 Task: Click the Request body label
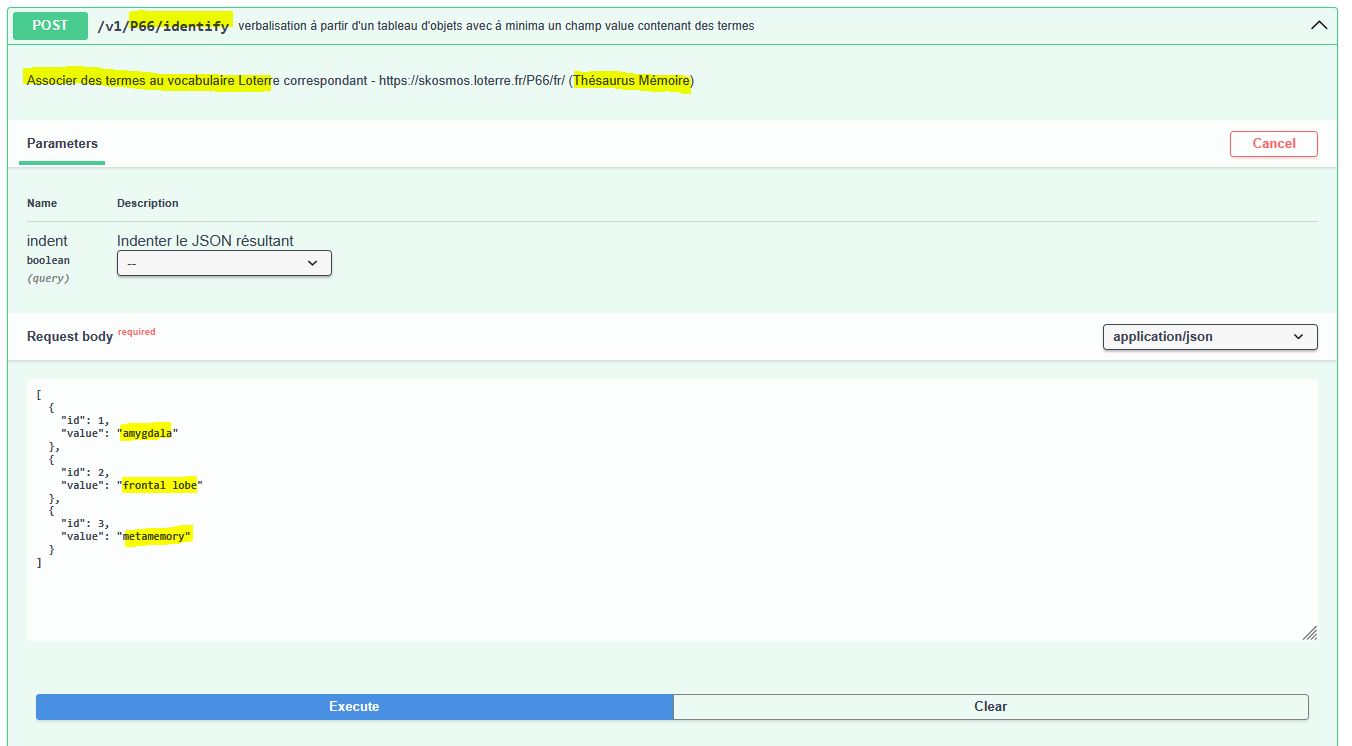click(69, 337)
